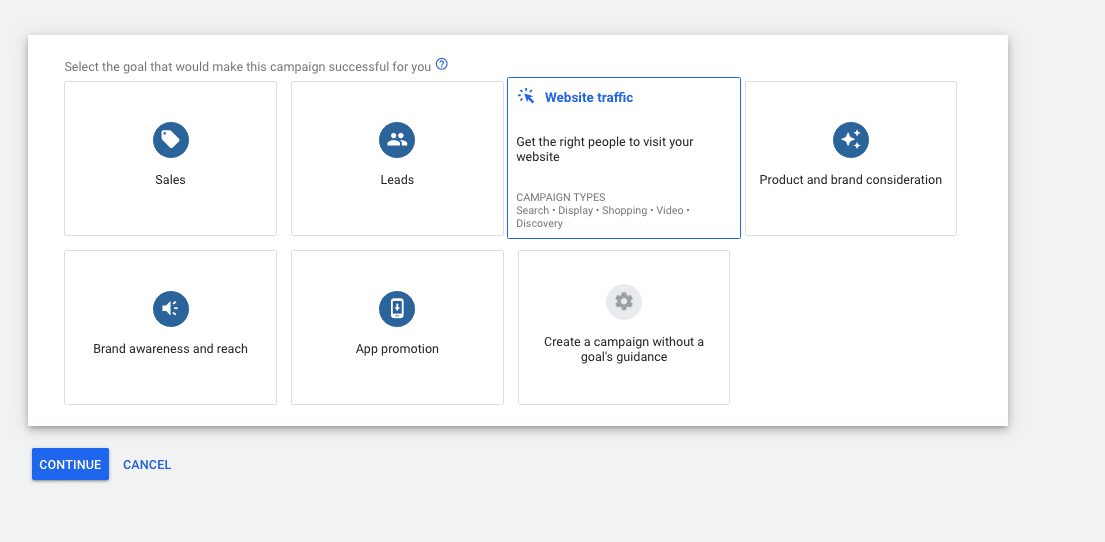Screen dimensions: 1105x542
Task: Choose the Brand awareness and reach label
Action: point(171,349)
